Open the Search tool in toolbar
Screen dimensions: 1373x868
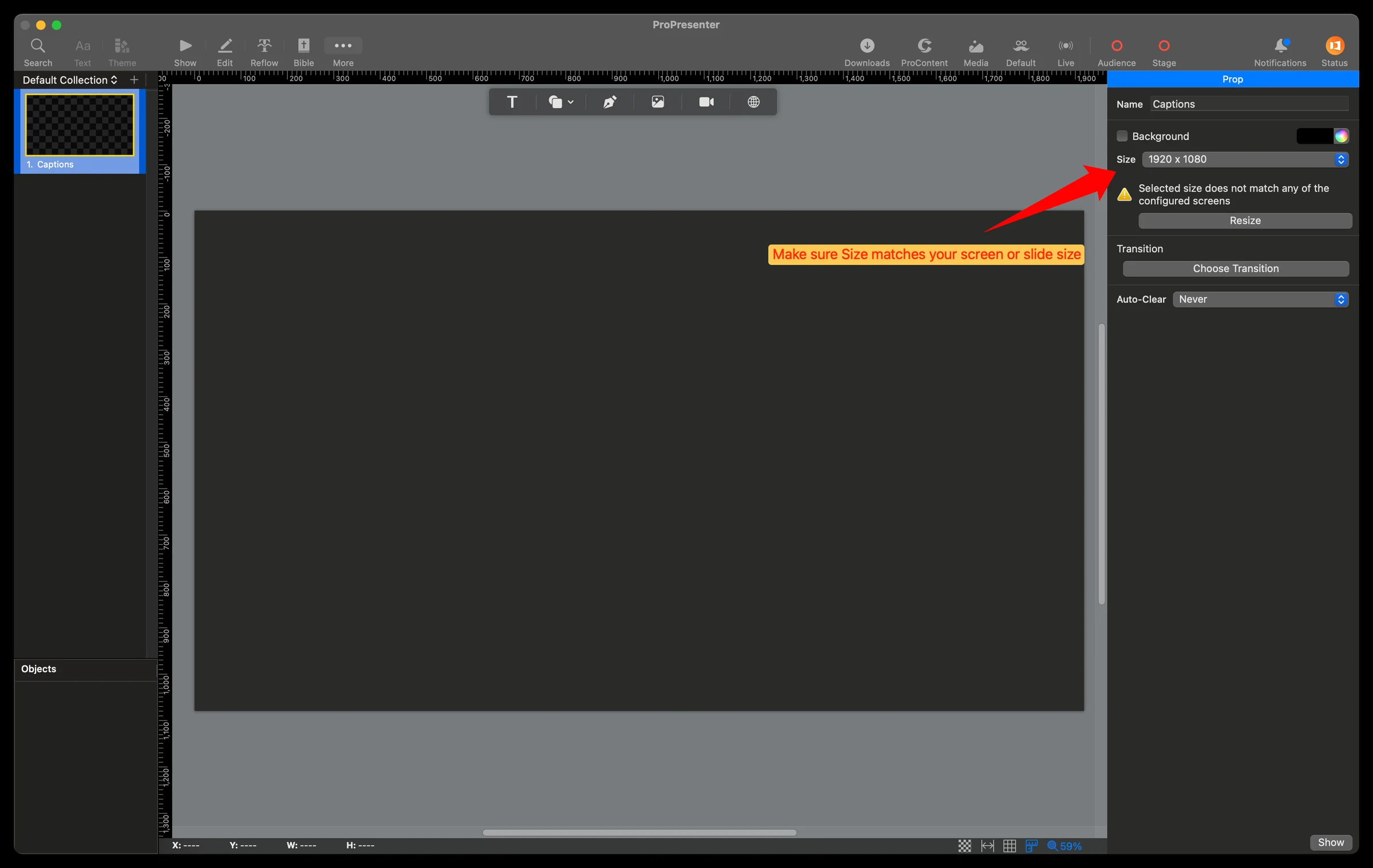pyautogui.click(x=38, y=51)
